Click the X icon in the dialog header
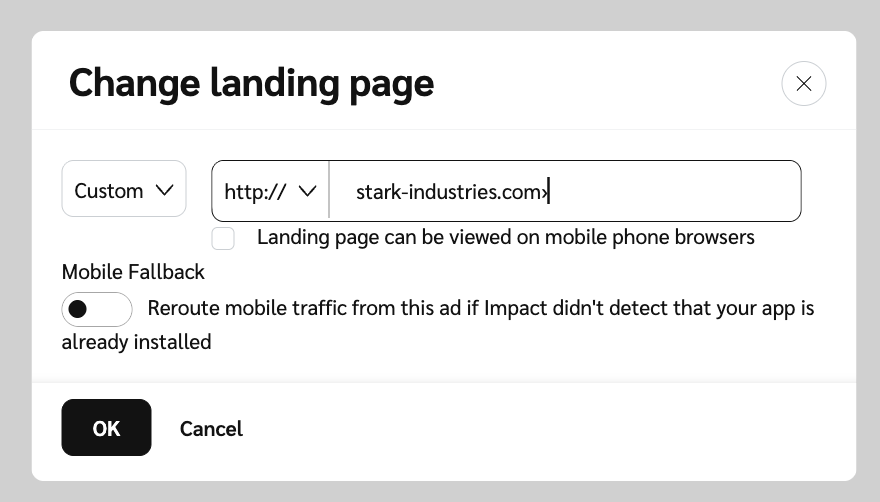This screenshot has height=502, width=880. [x=803, y=84]
